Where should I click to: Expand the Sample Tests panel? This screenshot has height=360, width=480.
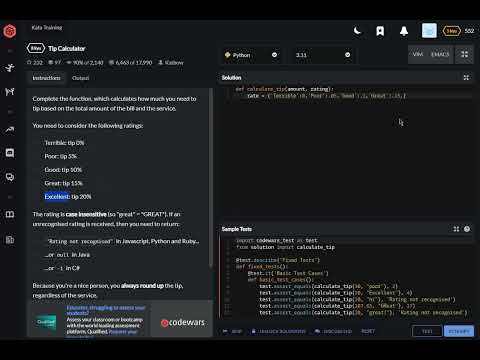[x=456, y=229]
